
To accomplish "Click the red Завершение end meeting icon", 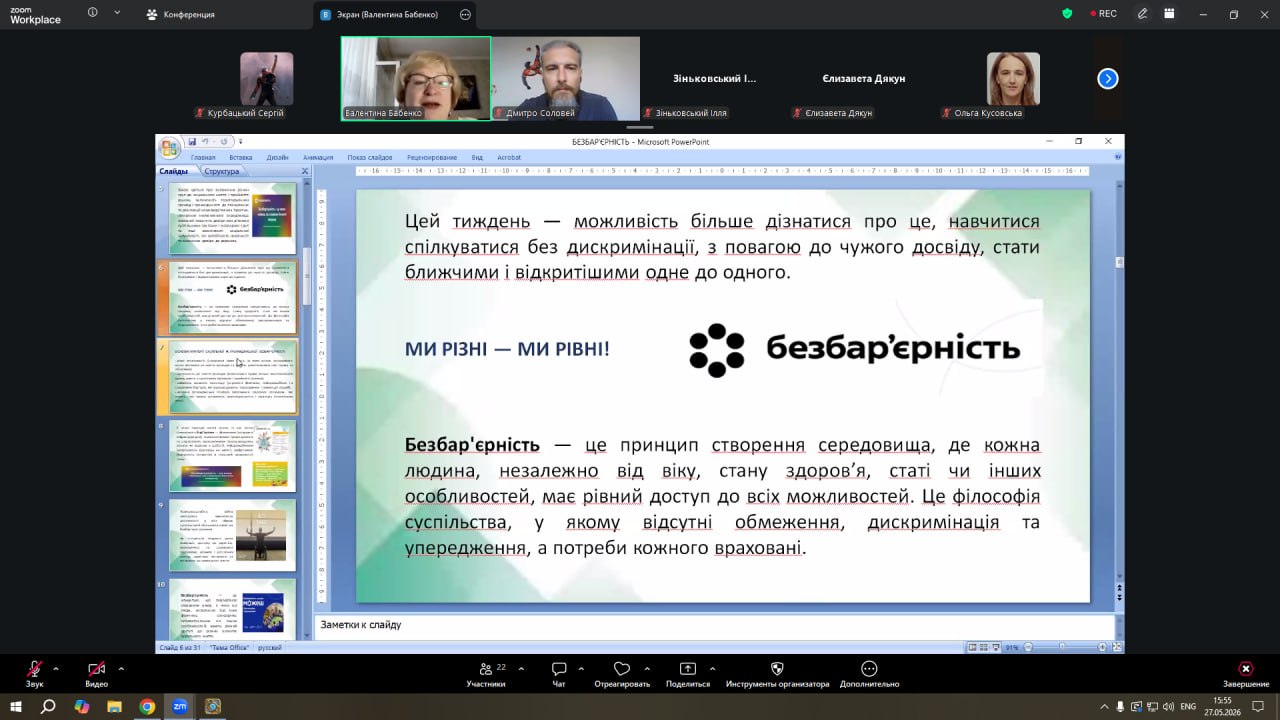I will (x=1246, y=669).
